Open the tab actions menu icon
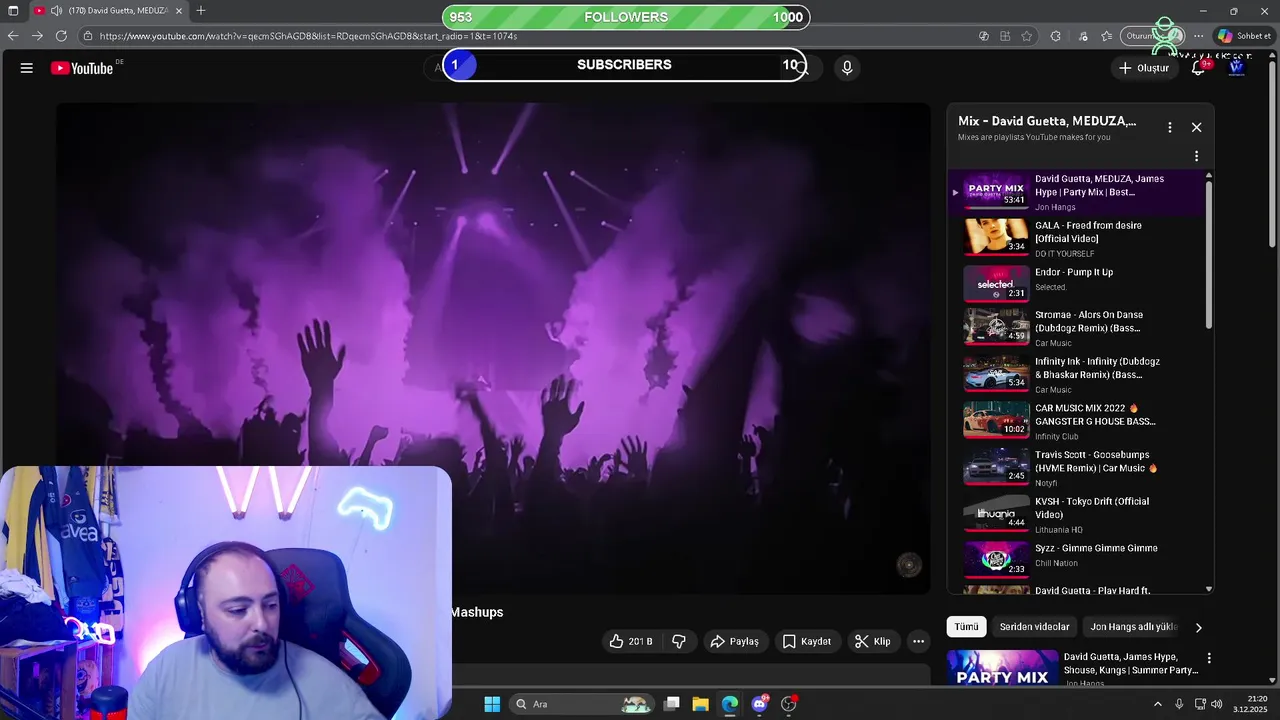Image resolution: width=1280 pixels, height=720 pixels. (13, 11)
